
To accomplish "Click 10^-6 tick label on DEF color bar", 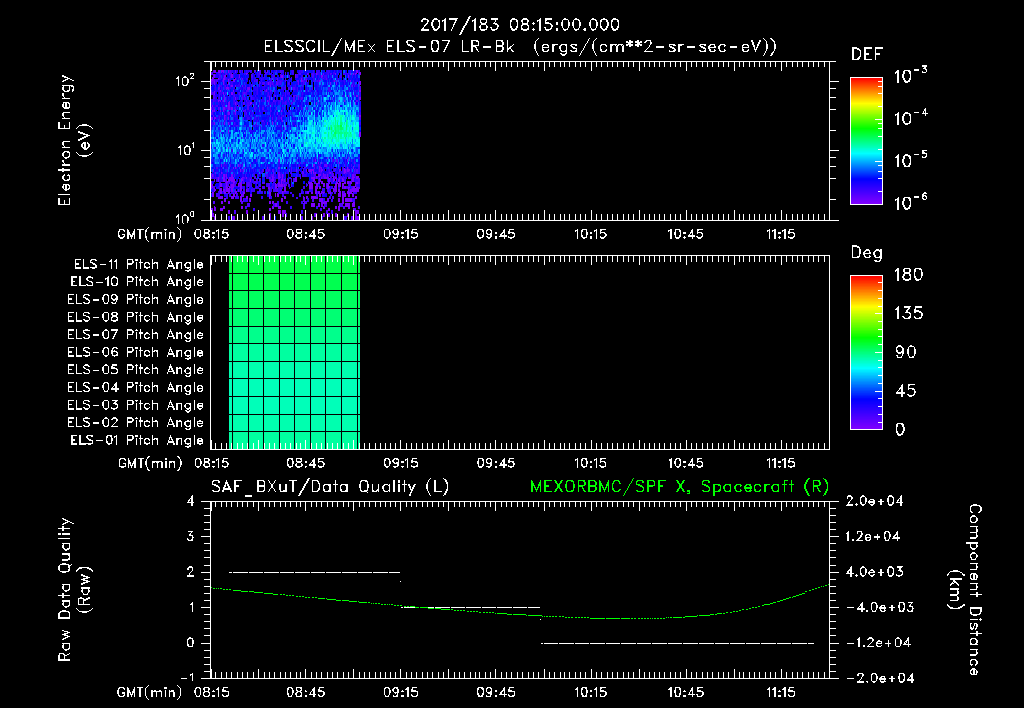I will click(x=910, y=202).
